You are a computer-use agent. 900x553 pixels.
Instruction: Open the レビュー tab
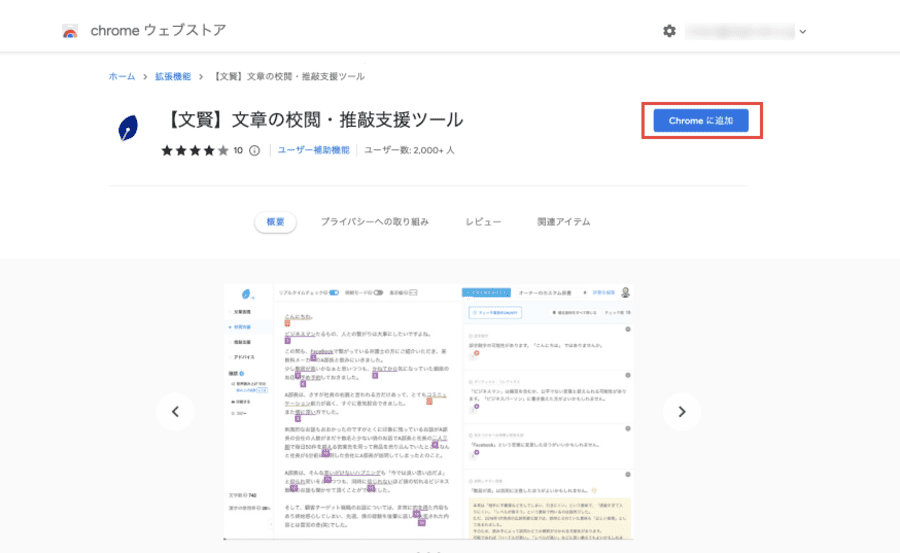point(483,222)
